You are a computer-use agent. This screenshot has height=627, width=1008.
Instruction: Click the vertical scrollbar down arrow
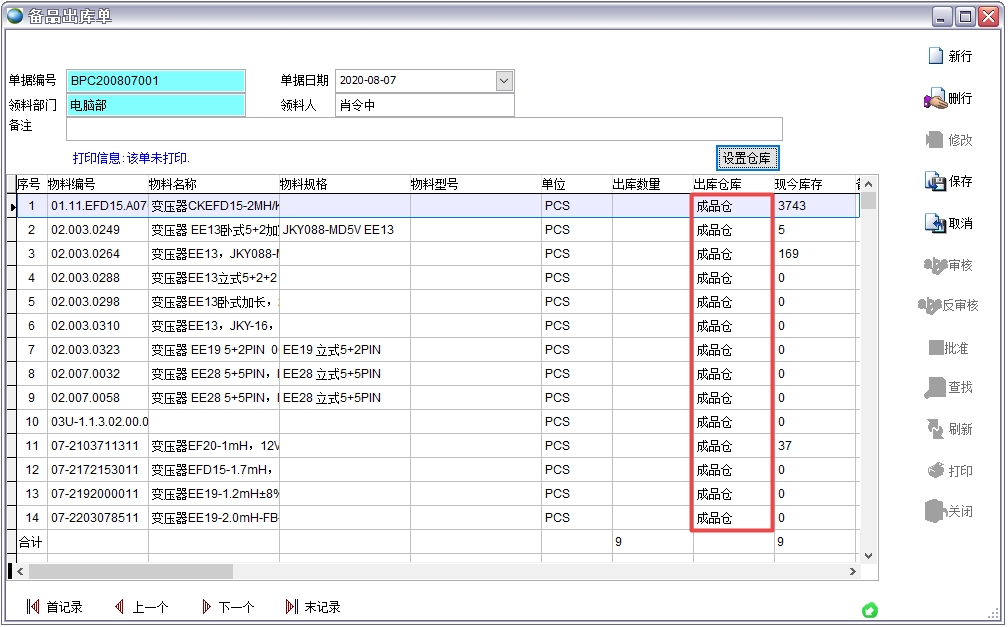tap(867, 556)
